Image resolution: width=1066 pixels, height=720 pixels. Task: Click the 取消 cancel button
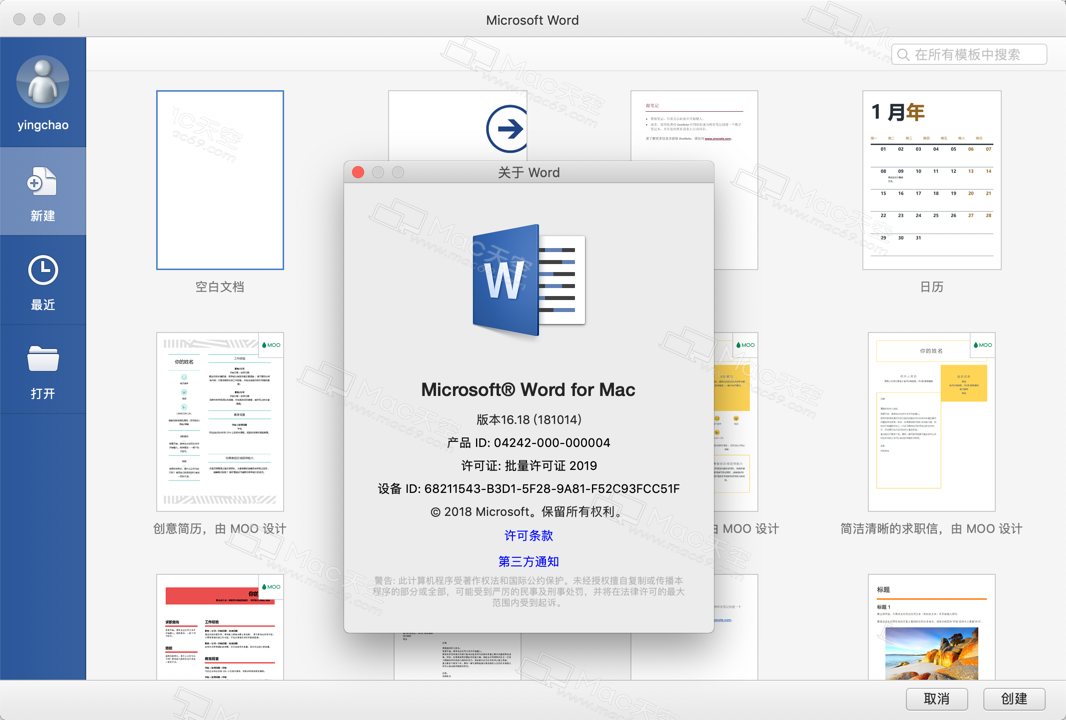936,699
